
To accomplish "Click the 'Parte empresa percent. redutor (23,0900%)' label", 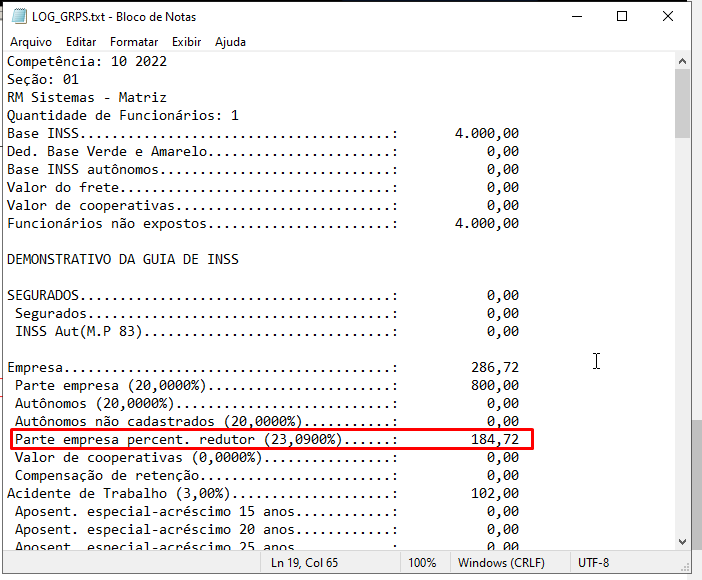I will [x=178, y=439].
